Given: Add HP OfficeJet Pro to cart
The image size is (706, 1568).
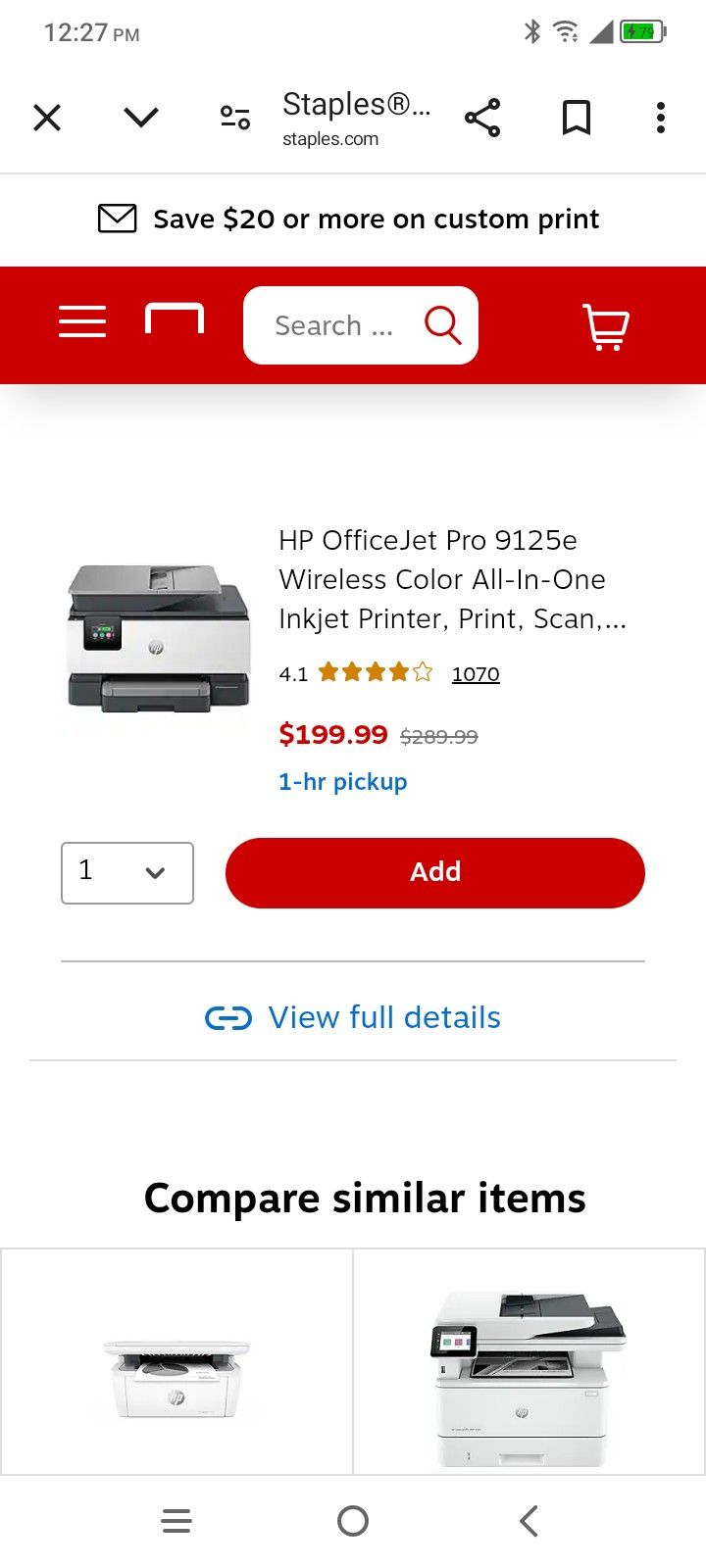Looking at the screenshot, I should point(435,872).
